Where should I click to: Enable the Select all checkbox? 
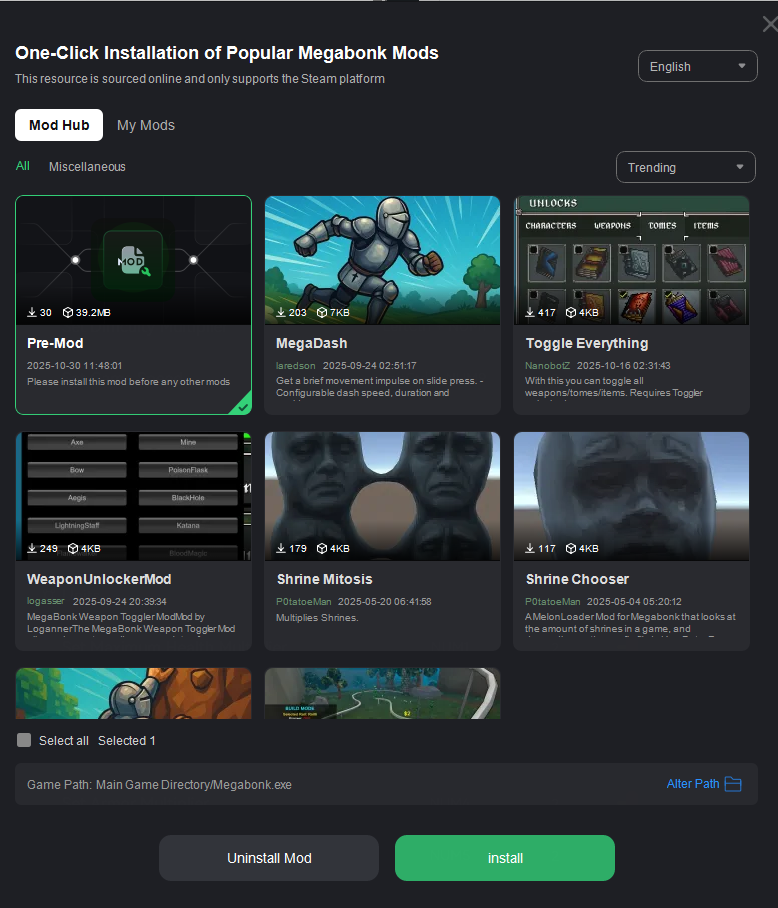pos(24,741)
